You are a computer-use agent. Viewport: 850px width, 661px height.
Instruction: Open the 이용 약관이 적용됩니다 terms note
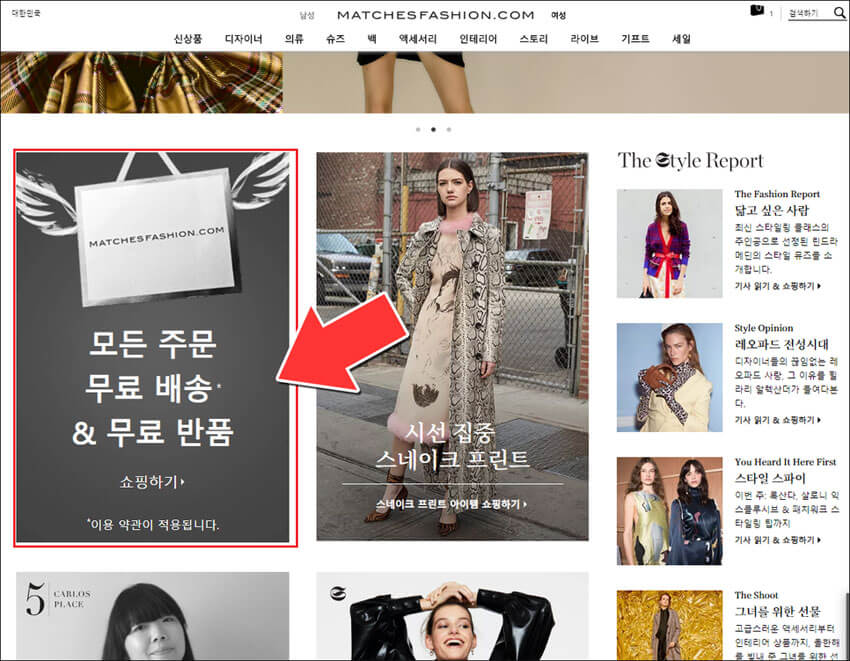[153, 524]
